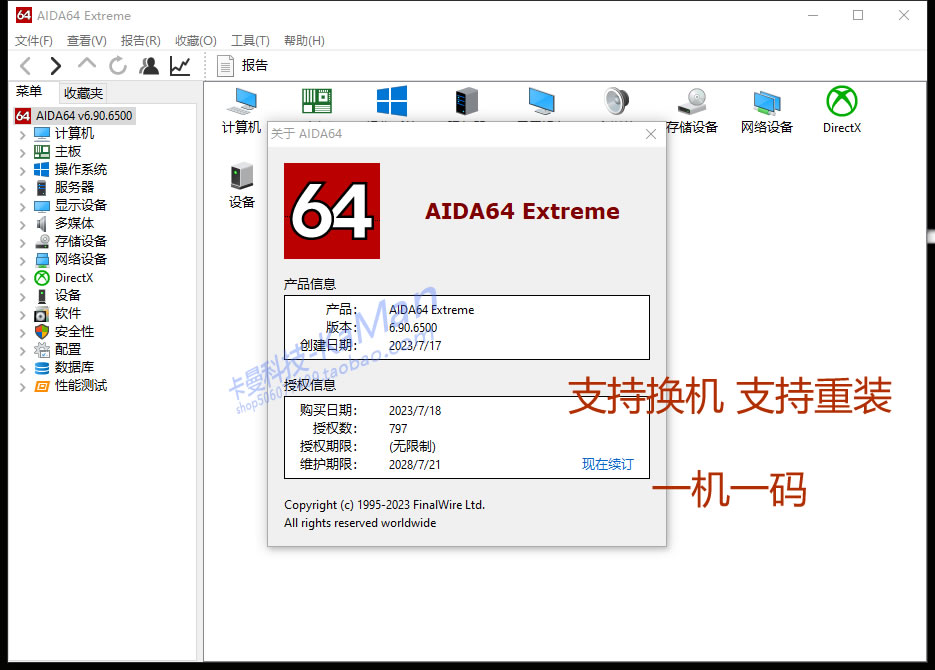Open the 工具(T) menu

tap(250, 41)
